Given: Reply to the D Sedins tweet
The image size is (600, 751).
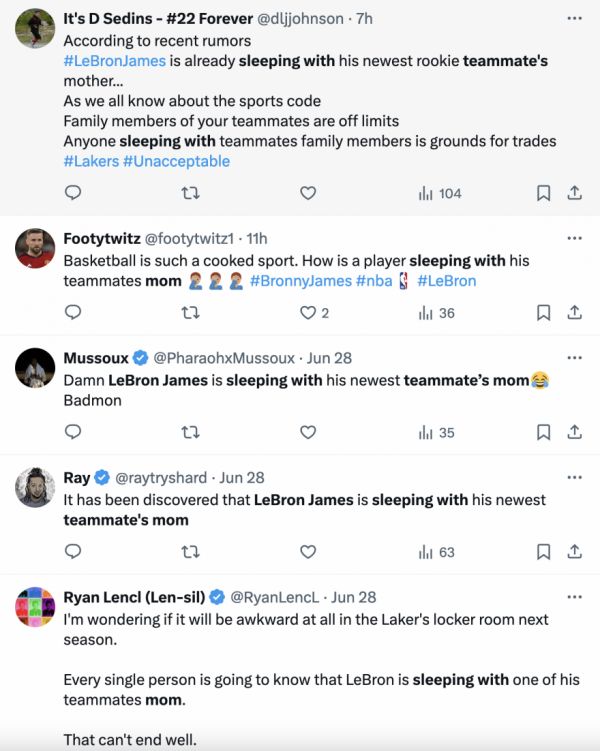Looking at the screenshot, I should tap(73, 193).
